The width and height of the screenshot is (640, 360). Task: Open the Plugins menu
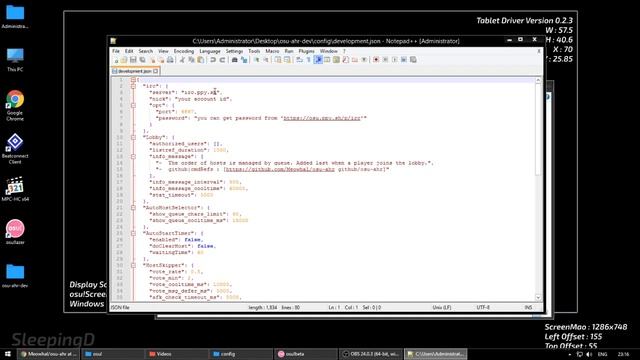tap(307, 51)
